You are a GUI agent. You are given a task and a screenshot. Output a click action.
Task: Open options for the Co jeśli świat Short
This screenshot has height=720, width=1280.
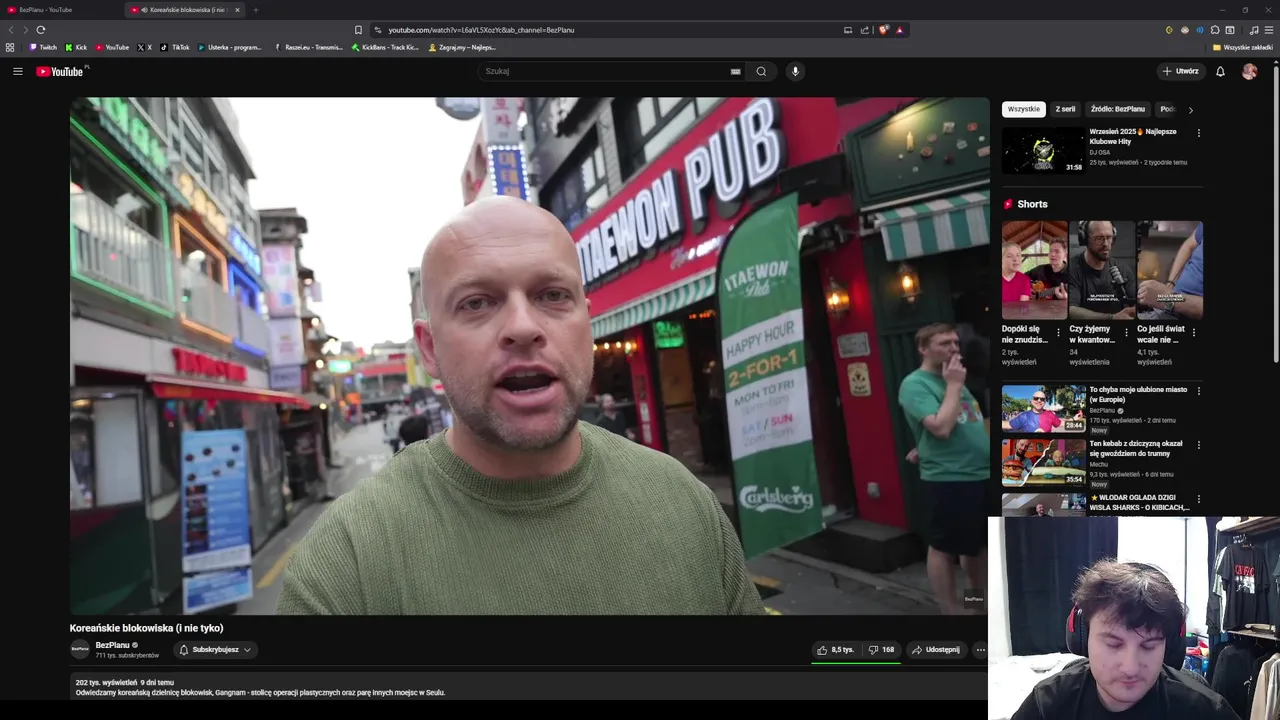coord(1194,332)
